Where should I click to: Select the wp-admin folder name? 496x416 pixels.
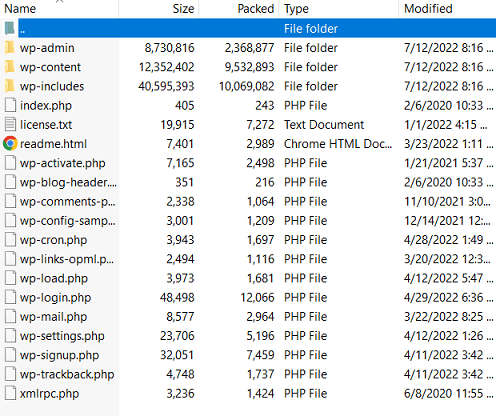click(x=47, y=48)
